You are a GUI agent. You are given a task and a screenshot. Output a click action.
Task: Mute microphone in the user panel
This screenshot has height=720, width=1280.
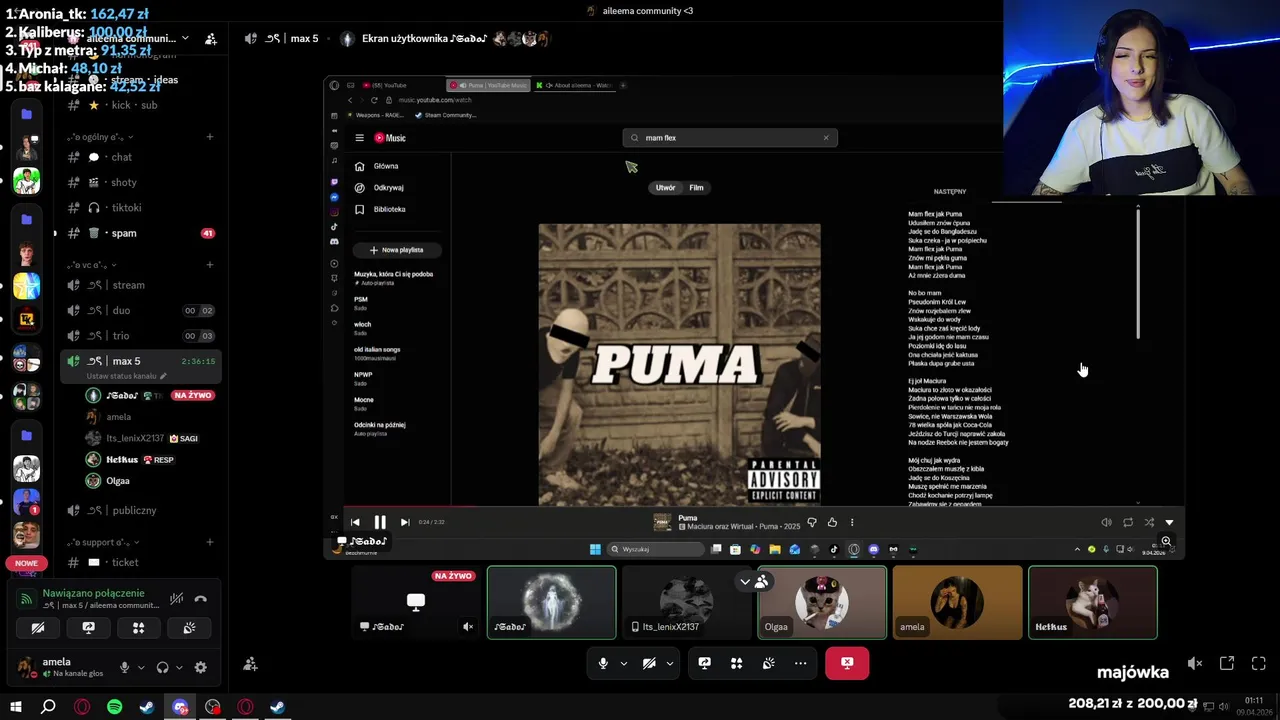(125, 667)
